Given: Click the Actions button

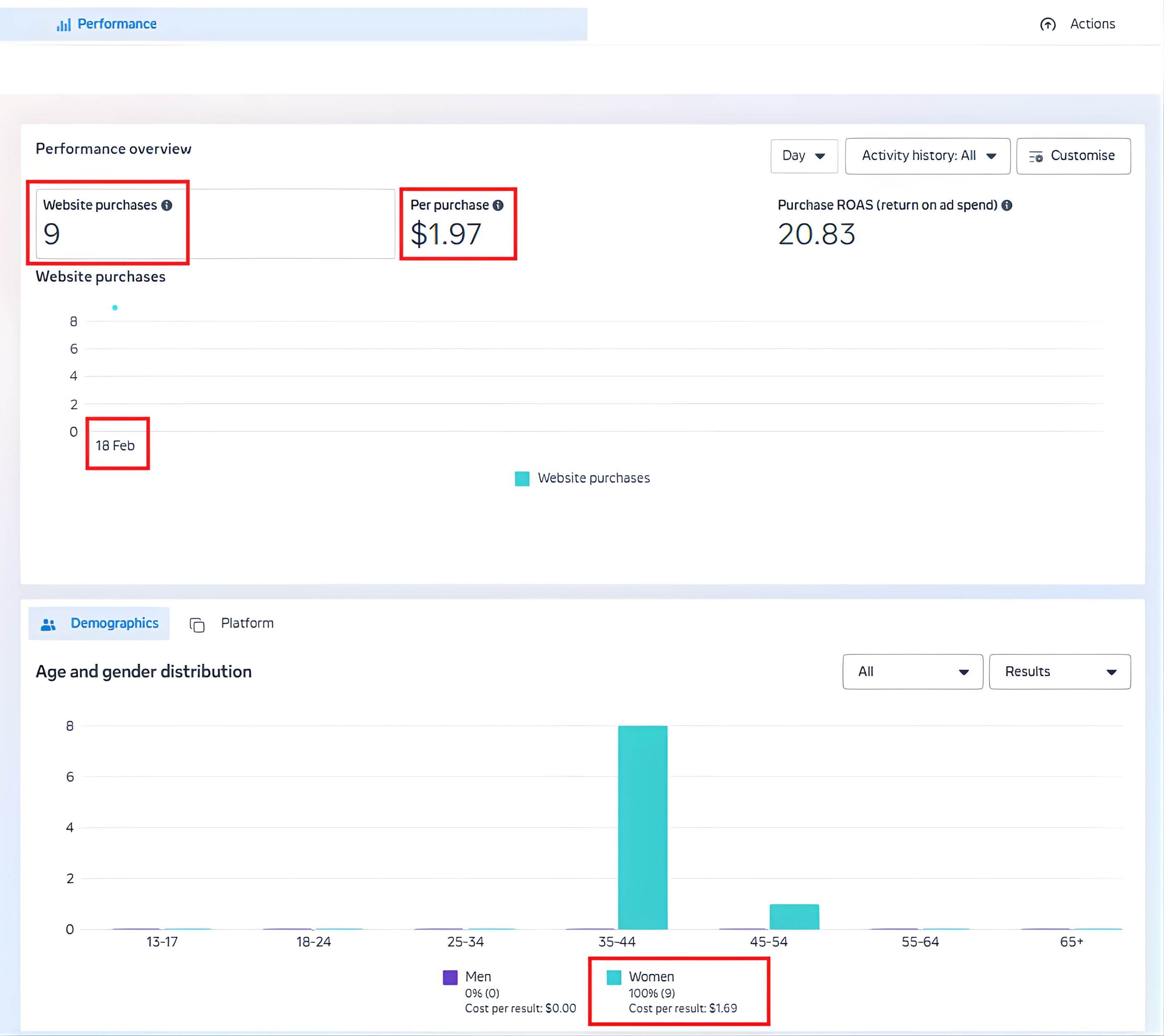Looking at the screenshot, I should click(1092, 24).
